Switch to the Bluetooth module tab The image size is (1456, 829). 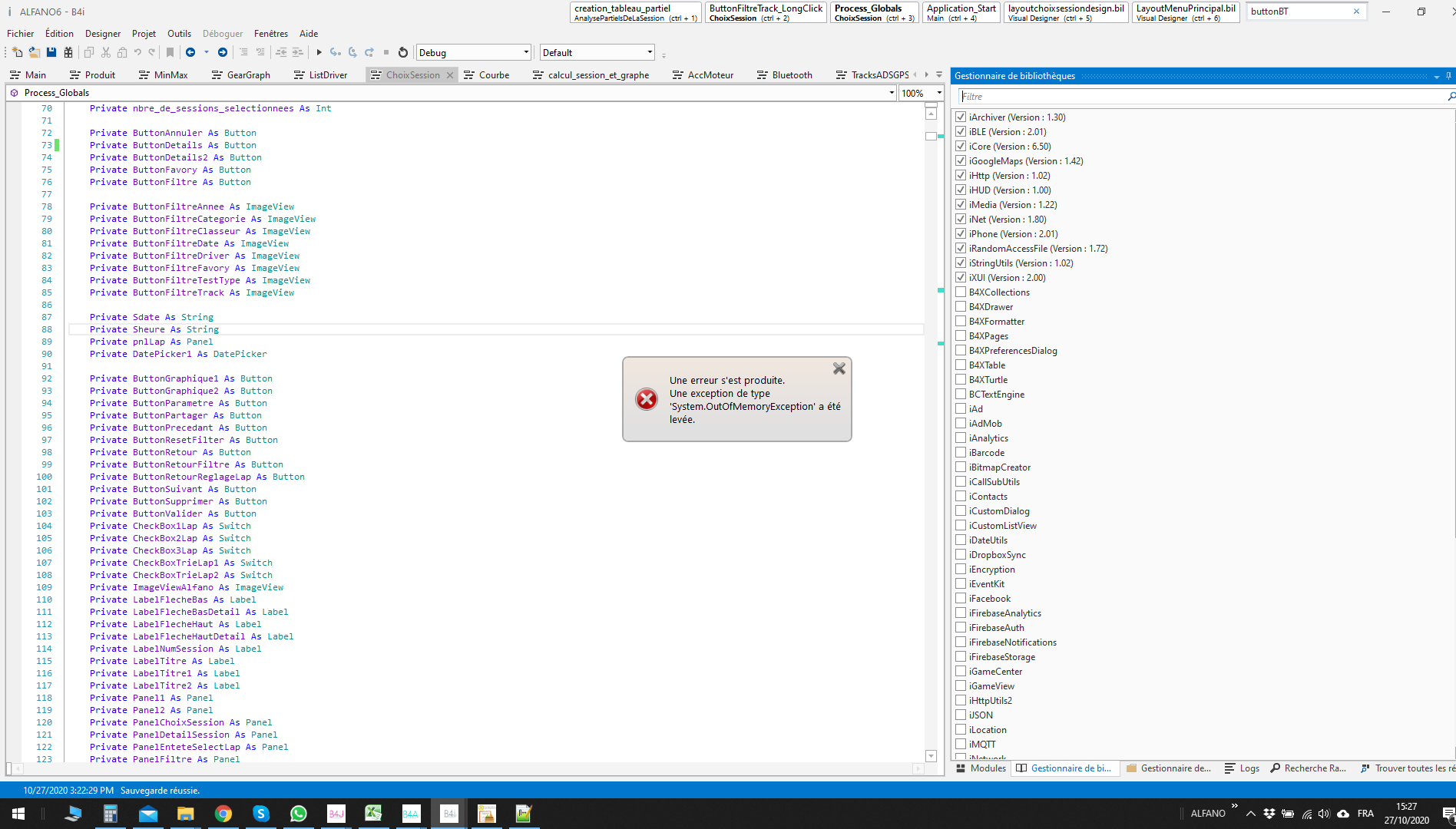[x=784, y=74]
